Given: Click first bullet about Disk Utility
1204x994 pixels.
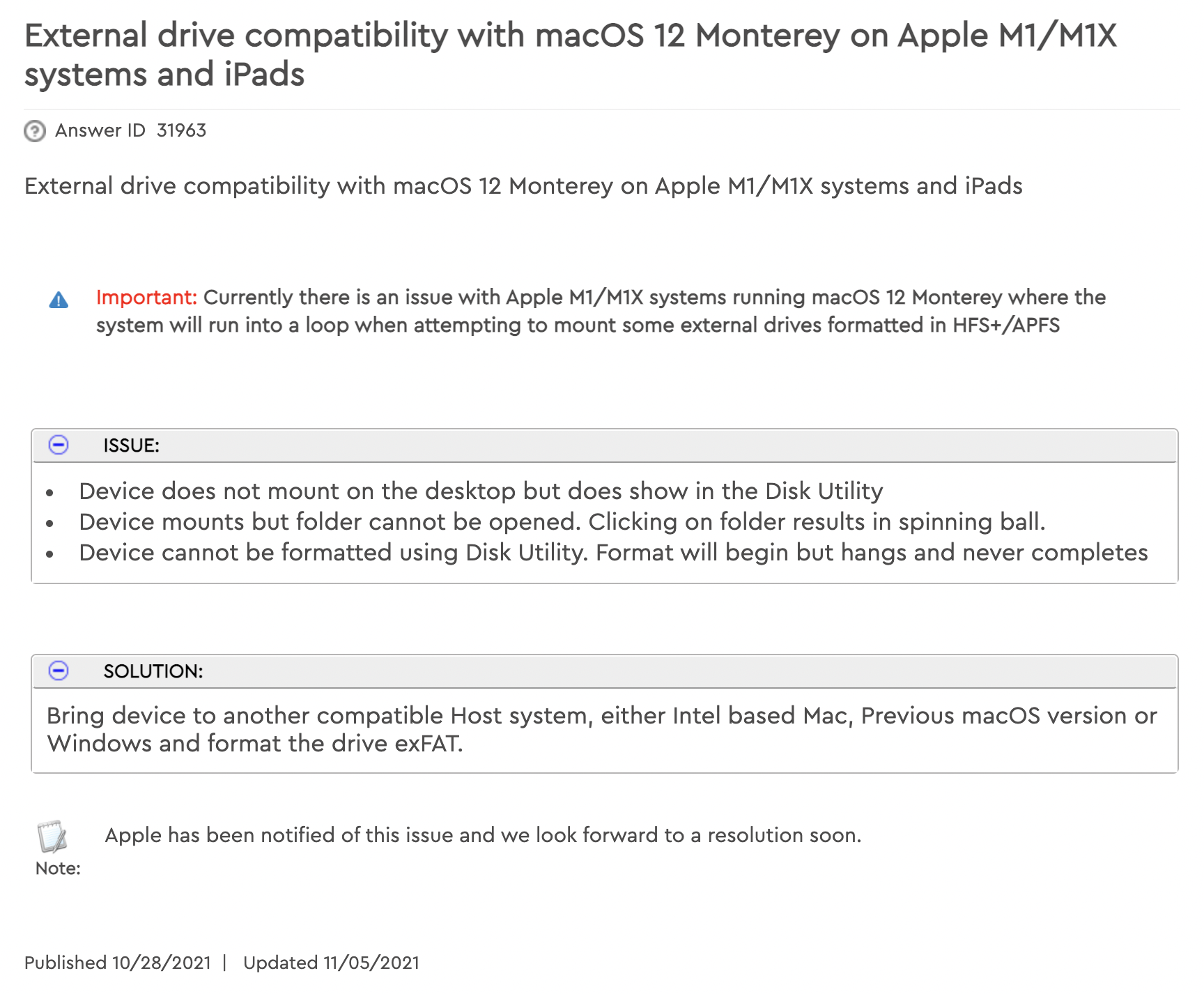Looking at the screenshot, I should tap(481, 491).
